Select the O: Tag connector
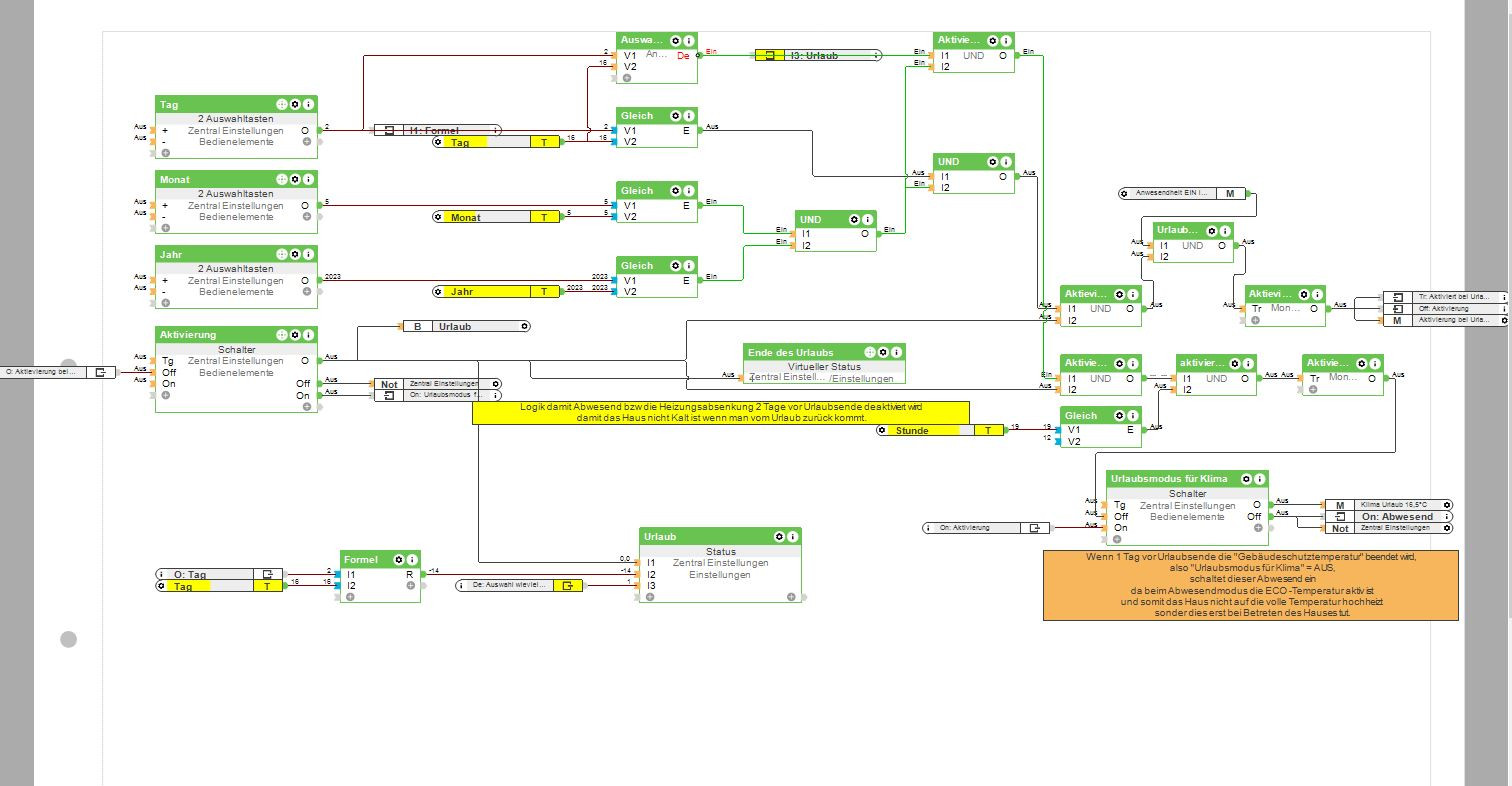This screenshot has height=786, width=1512. point(220,575)
